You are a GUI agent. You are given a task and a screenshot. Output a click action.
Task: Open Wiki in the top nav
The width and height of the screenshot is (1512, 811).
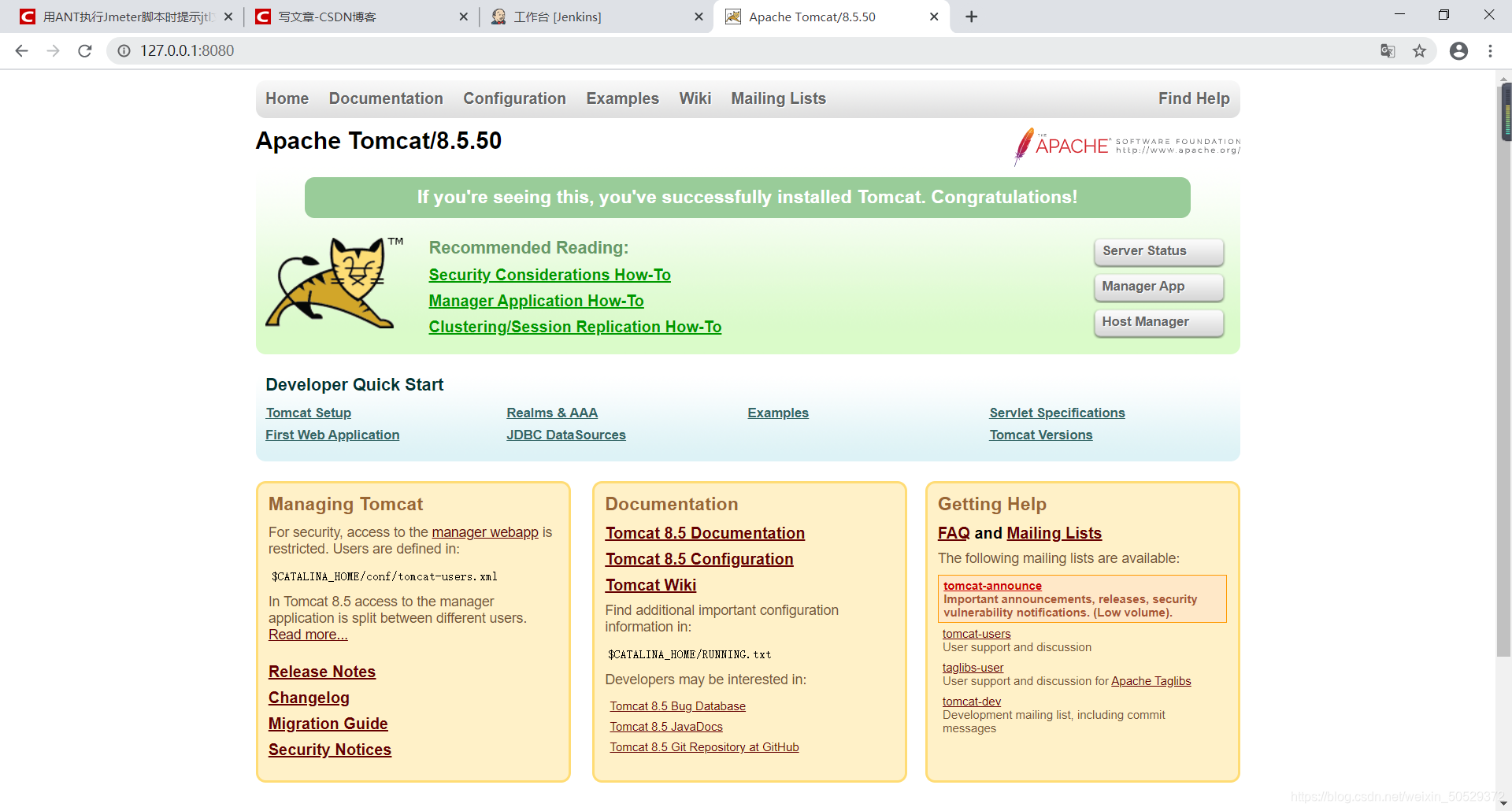(695, 98)
